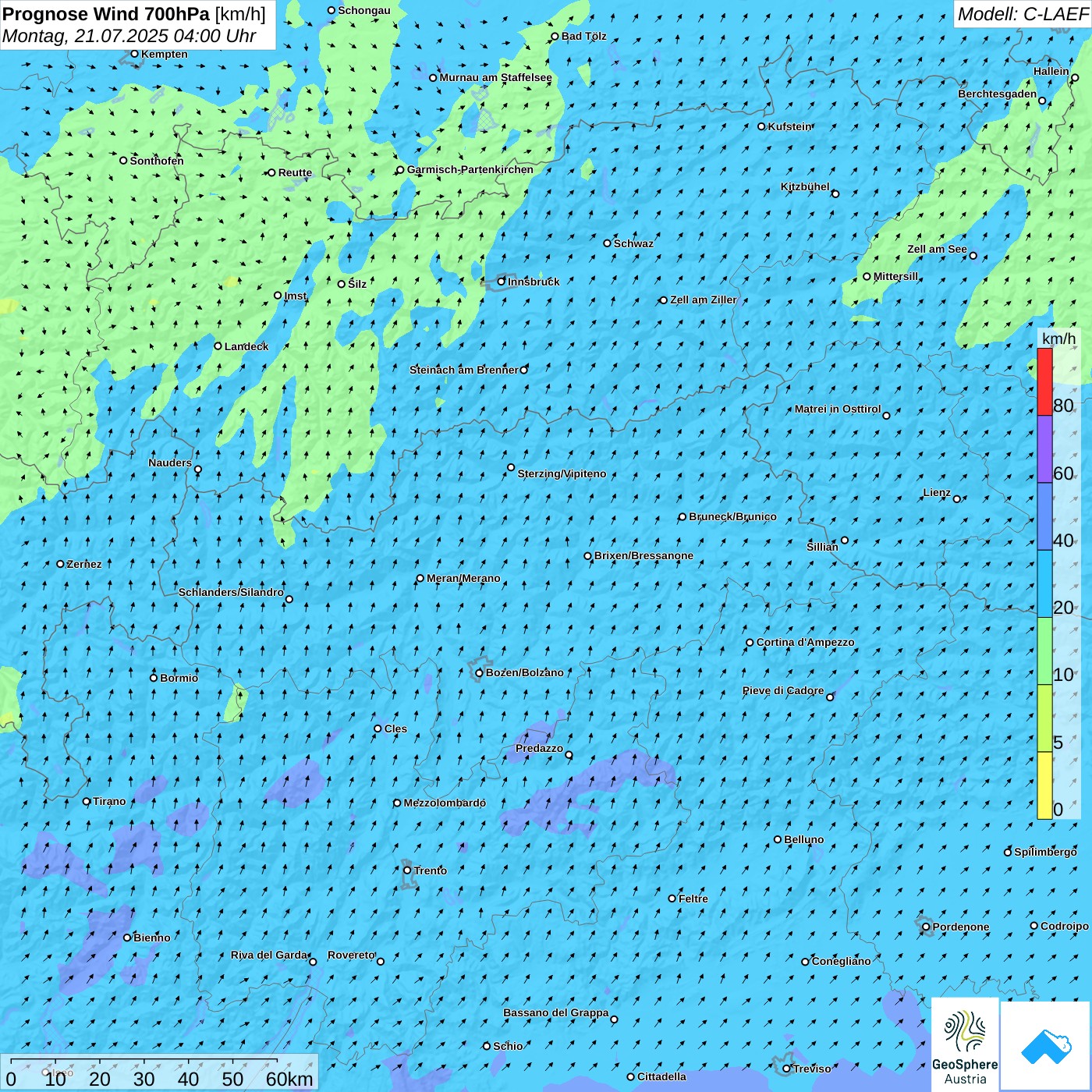1092x1092 pixels.
Task: Click the Bad Tölz city label
Action: tap(584, 36)
